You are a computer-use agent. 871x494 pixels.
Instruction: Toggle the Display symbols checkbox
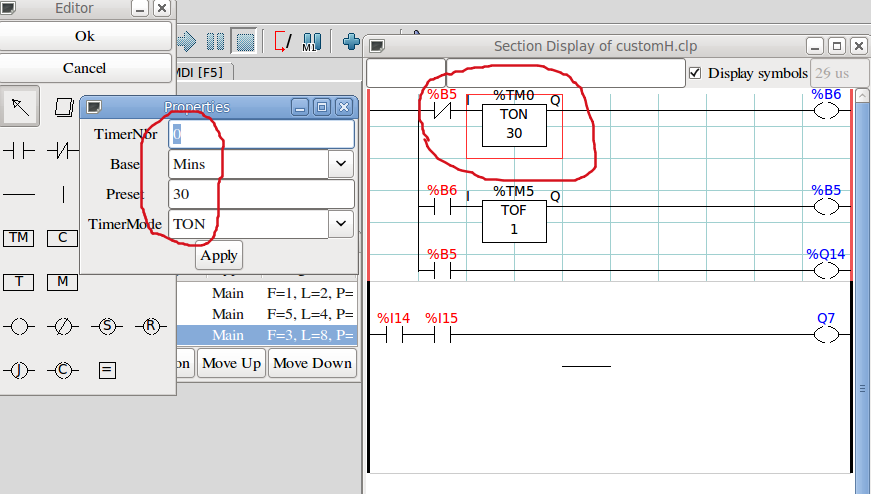[x=695, y=73]
